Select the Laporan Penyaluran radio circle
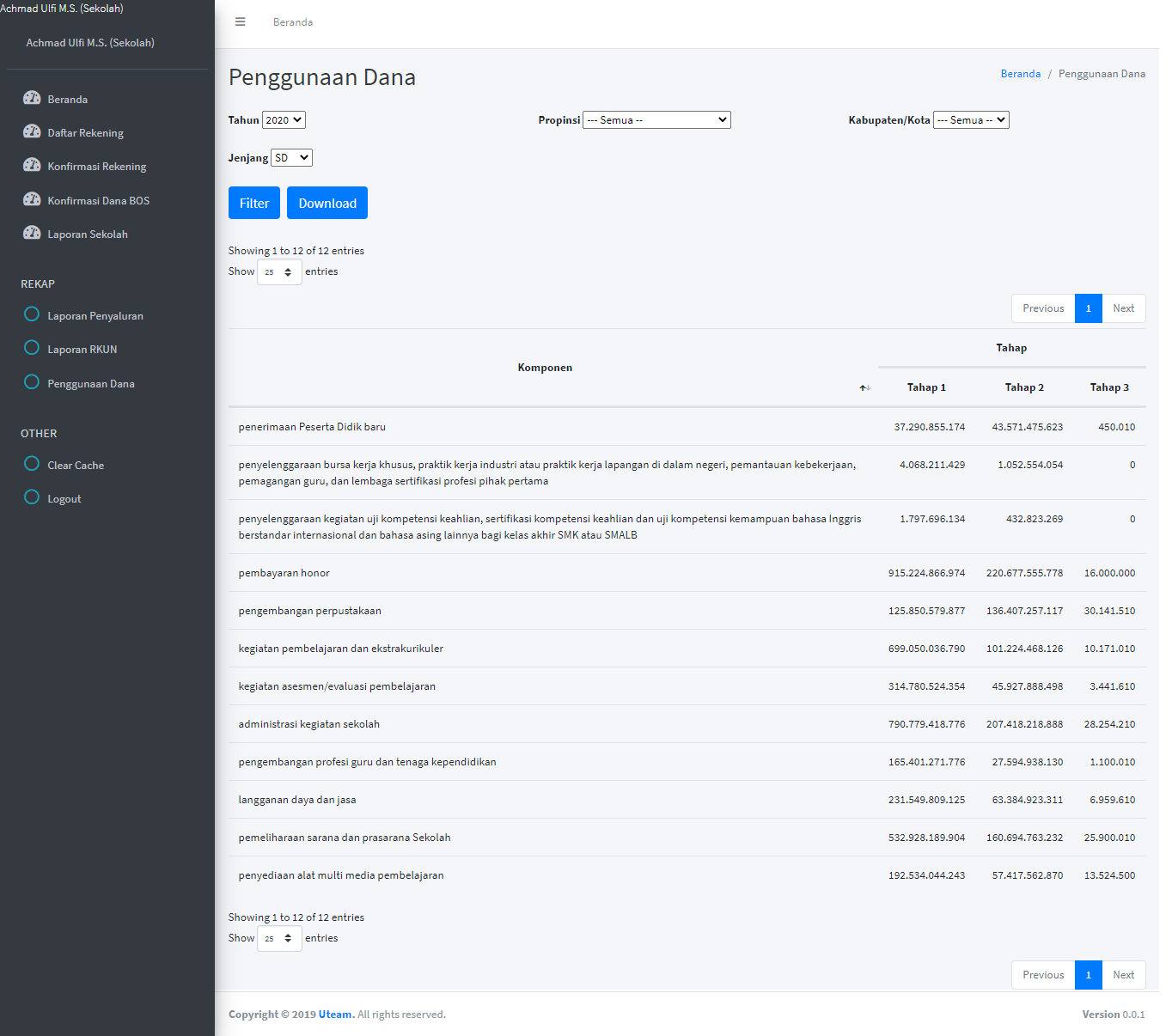 [31, 314]
